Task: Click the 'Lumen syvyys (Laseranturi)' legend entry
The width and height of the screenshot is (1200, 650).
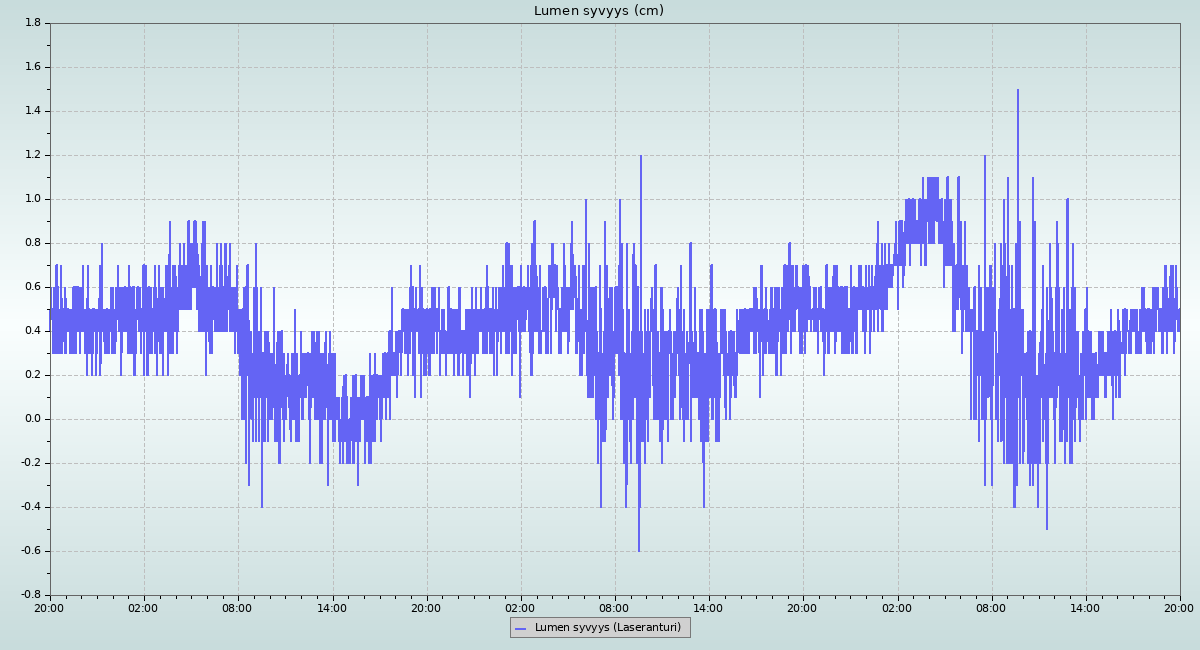Action: pos(607,628)
